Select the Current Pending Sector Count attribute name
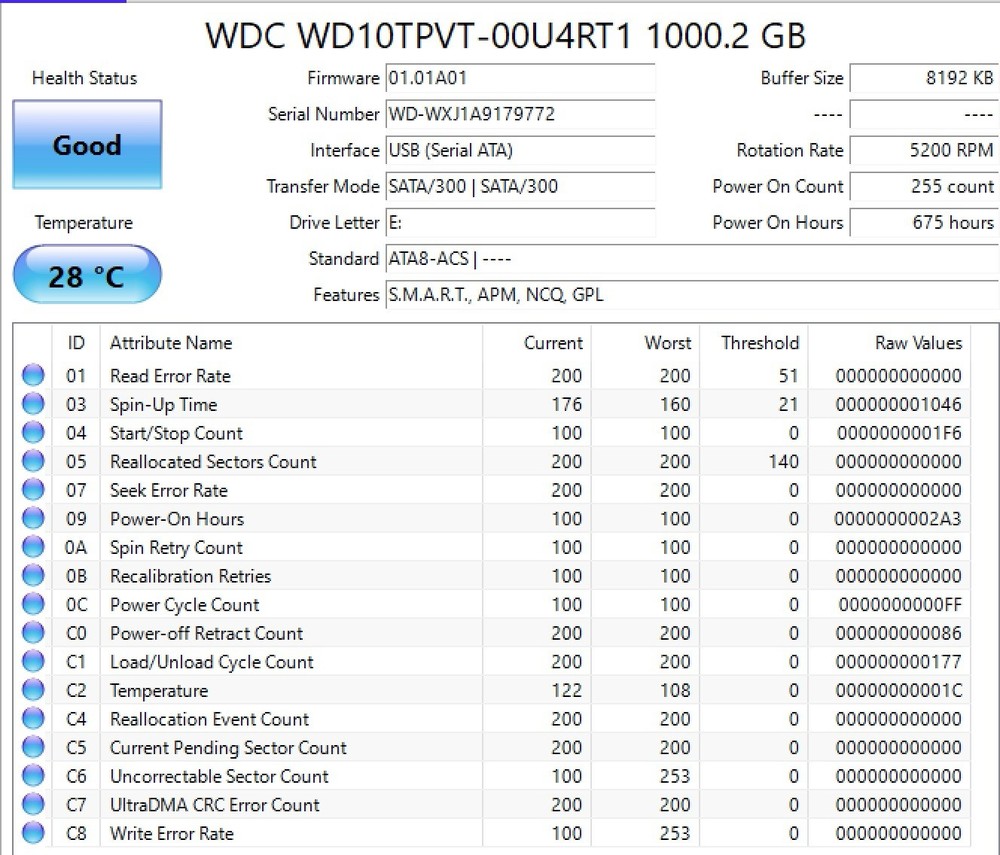This screenshot has height=855, width=1000. pos(228,749)
